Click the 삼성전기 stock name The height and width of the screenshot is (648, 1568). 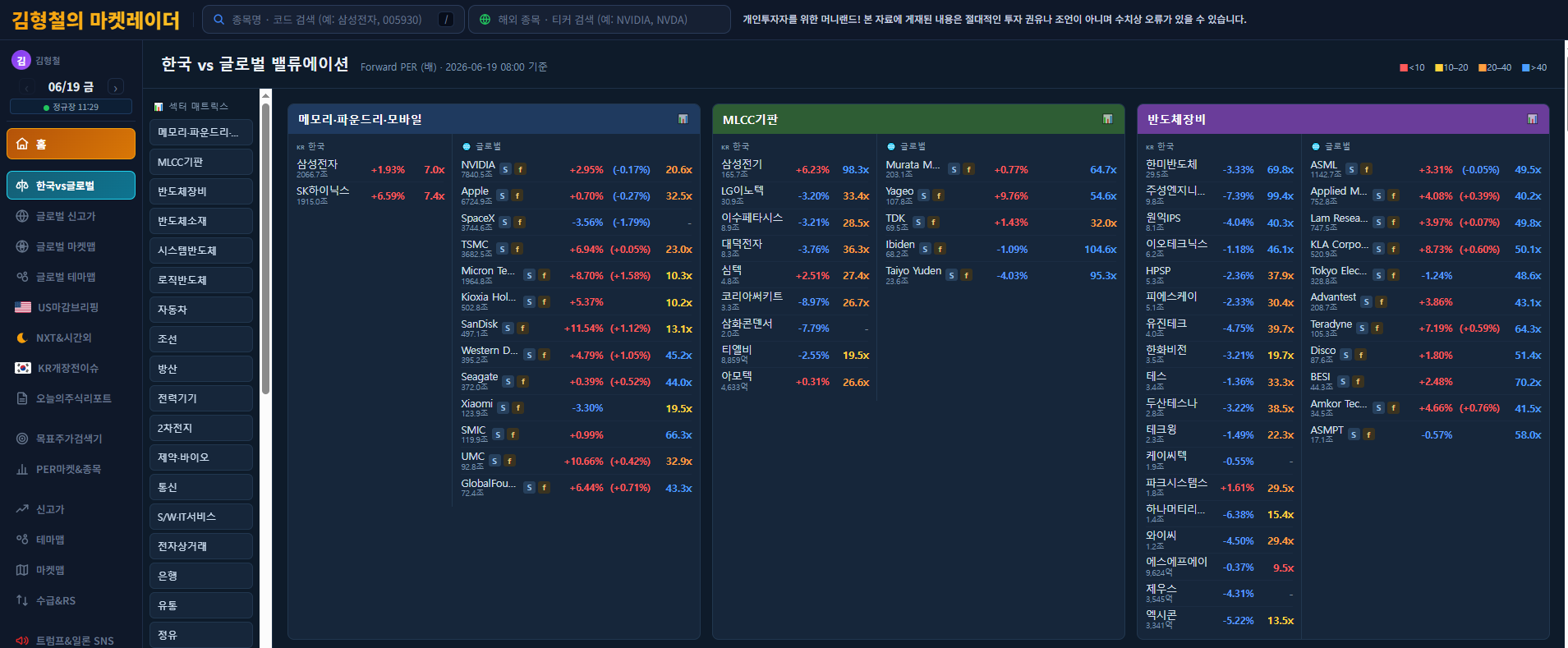742,164
